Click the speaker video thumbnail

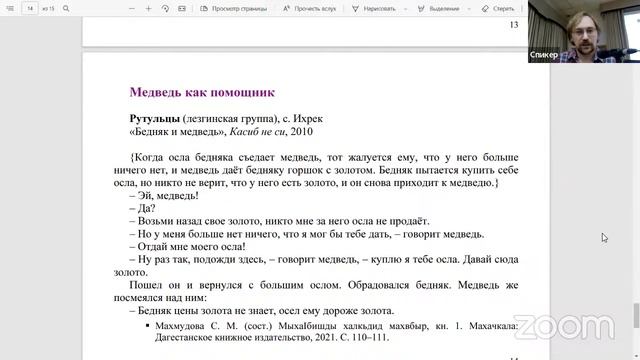point(584,31)
